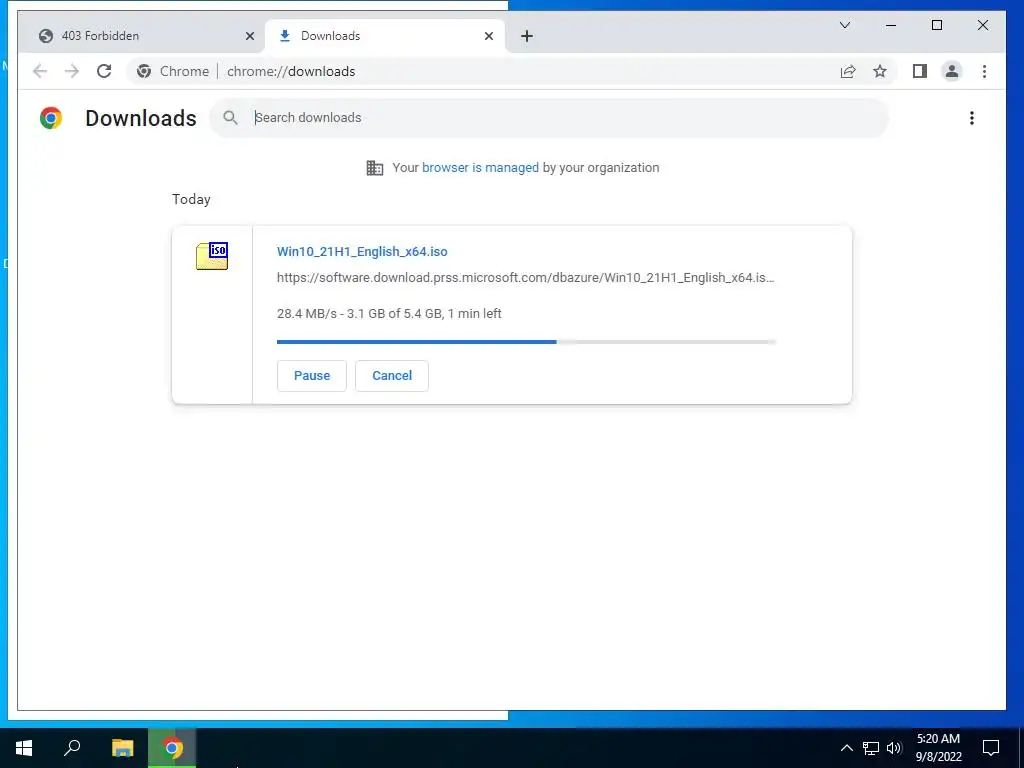1024x768 pixels.
Task: Open the Win10_21H1_English_x64.iso file link
Action: (362, 251)
